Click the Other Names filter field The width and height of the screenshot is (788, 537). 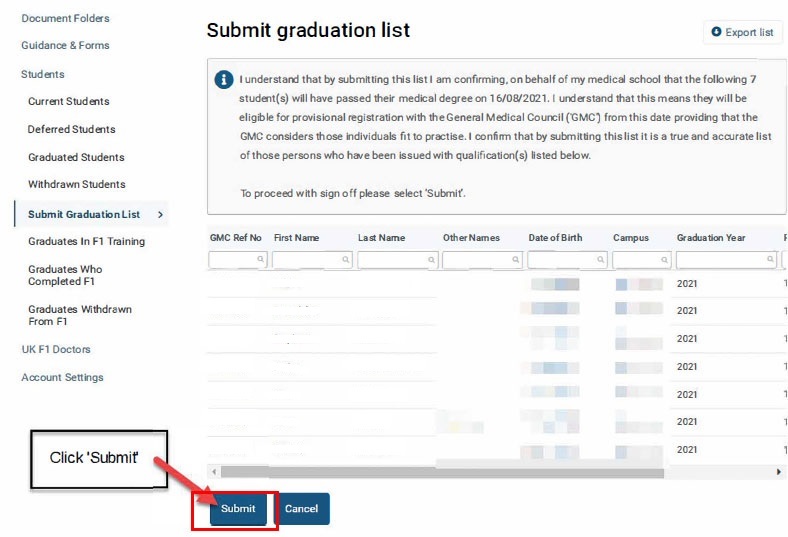click(482, 260)
